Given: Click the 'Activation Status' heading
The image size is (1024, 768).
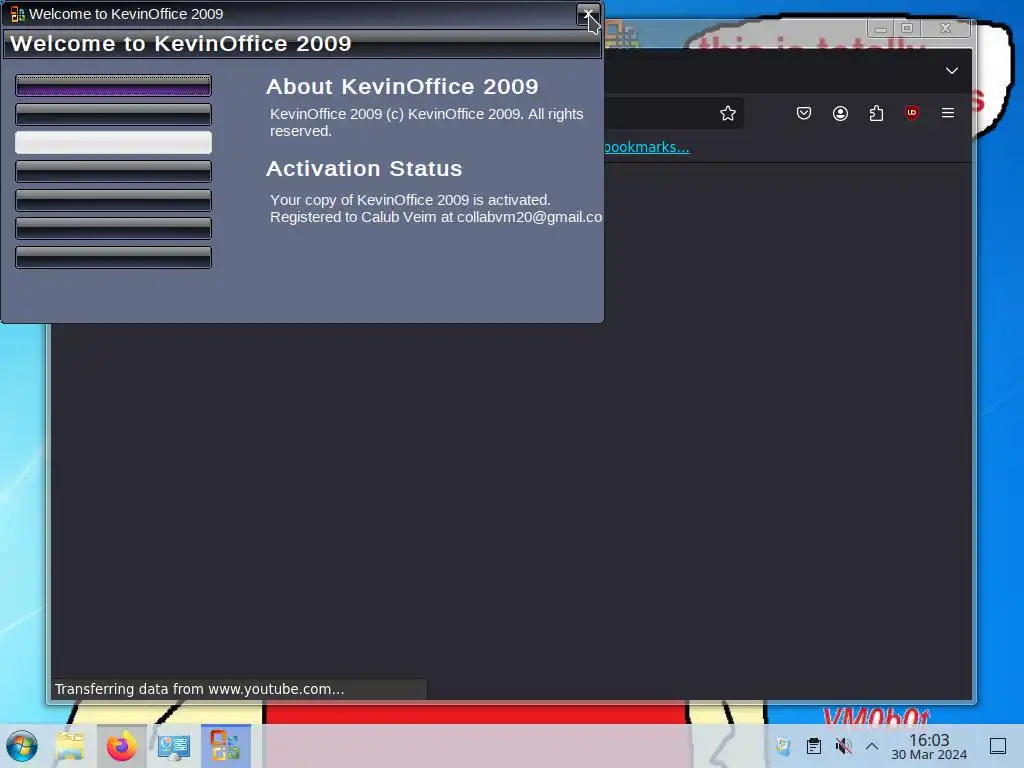Looking at the screenshot, I should 364,168.
